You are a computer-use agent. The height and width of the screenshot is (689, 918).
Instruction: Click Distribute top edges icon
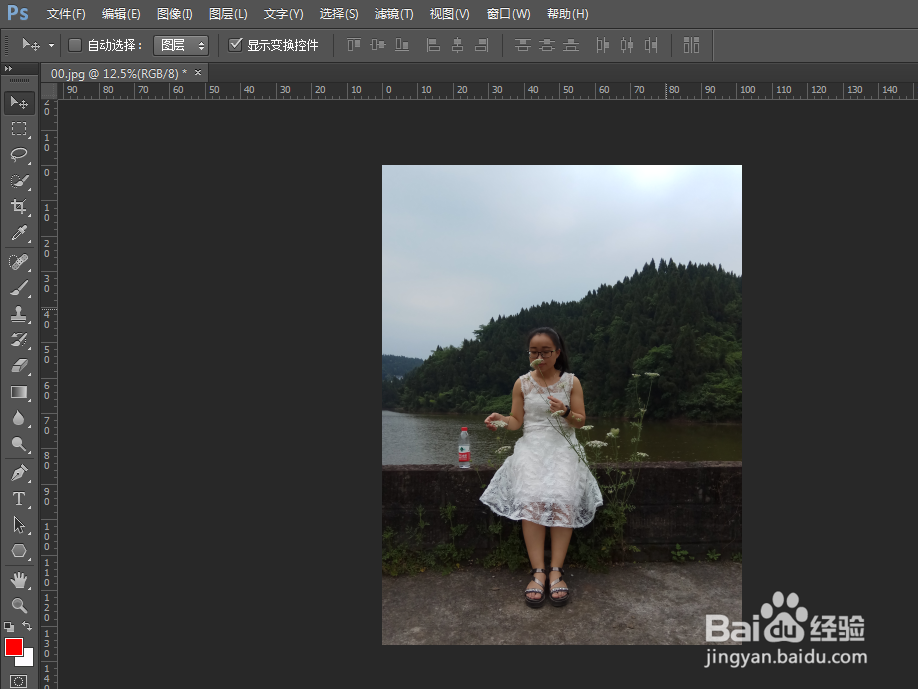[x=523, y=44]
